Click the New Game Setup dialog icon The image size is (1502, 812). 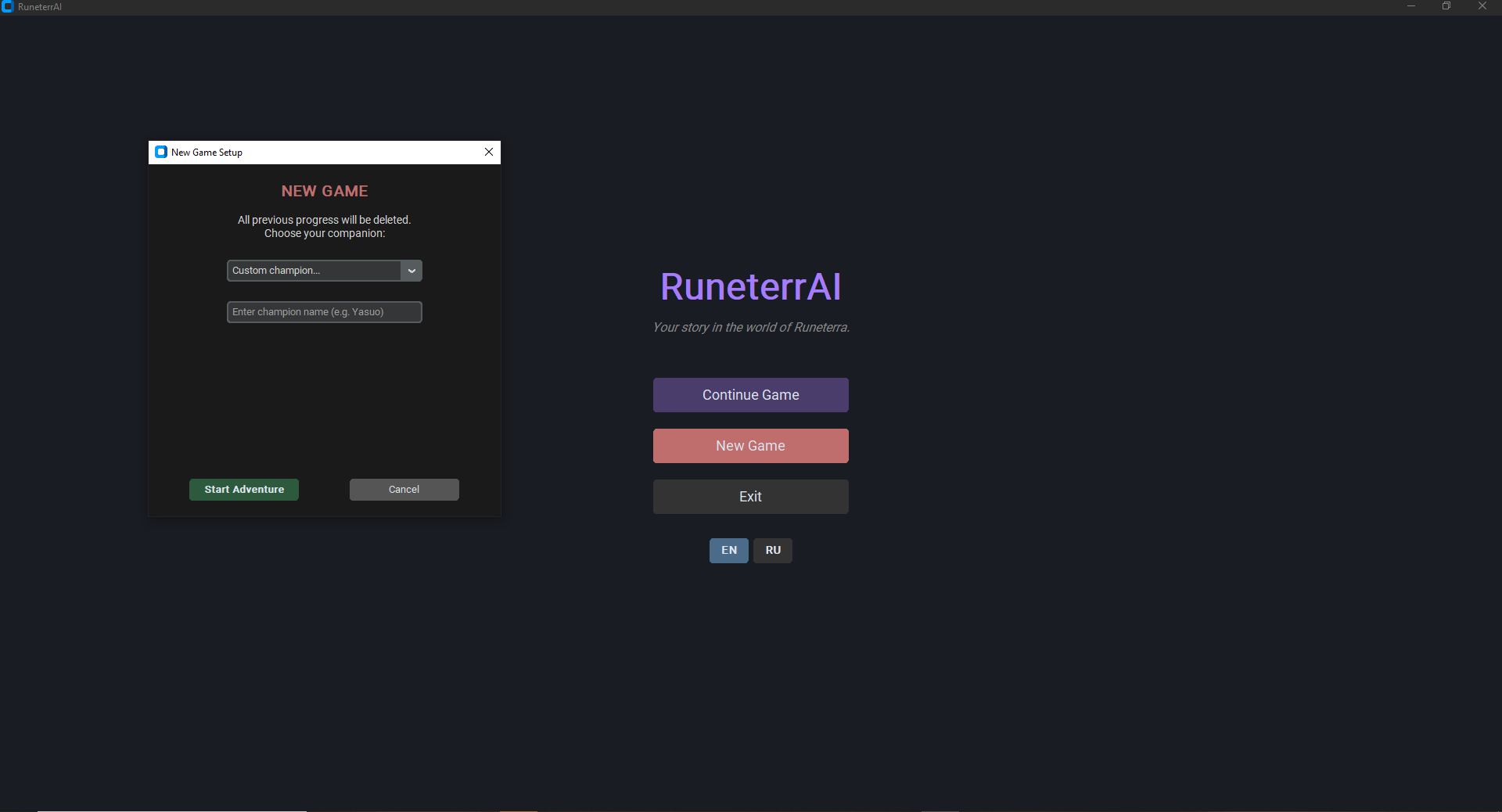pyautogui.click(x=161, y=152)
